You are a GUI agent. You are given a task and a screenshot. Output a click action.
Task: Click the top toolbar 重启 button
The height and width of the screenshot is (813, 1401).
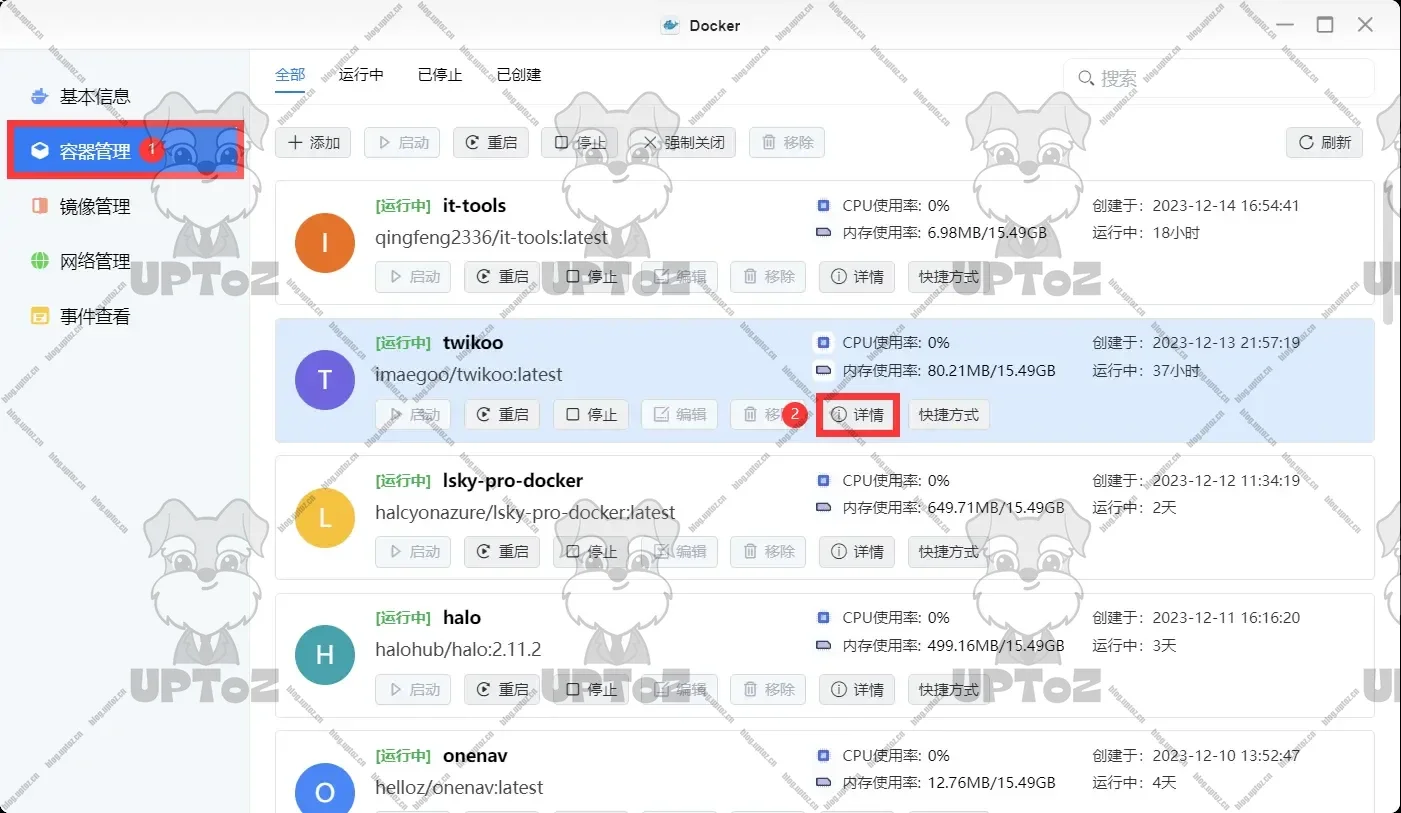point(491,142)
